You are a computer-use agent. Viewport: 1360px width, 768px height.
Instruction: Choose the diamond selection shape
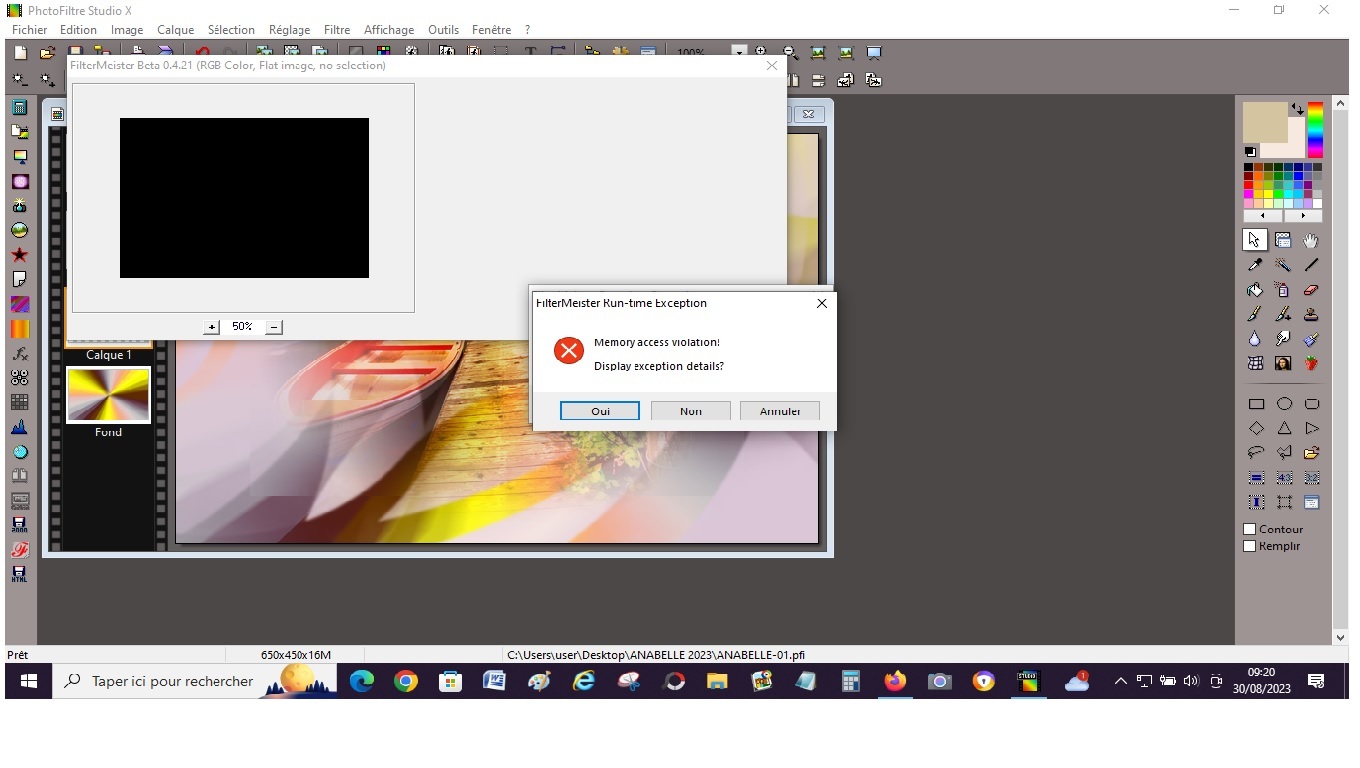[1256, 428]
